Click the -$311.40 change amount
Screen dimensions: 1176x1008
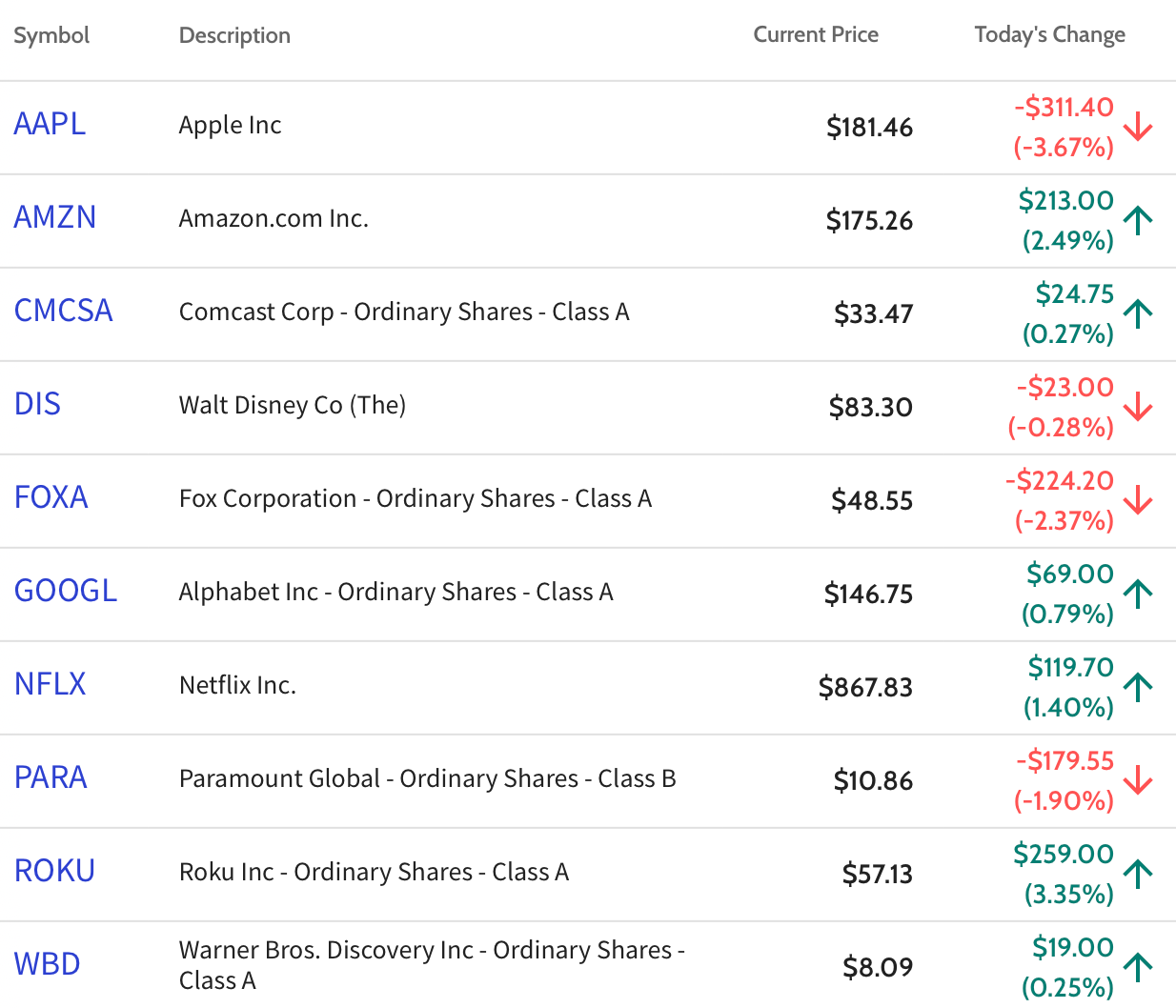click(1064, 107)
